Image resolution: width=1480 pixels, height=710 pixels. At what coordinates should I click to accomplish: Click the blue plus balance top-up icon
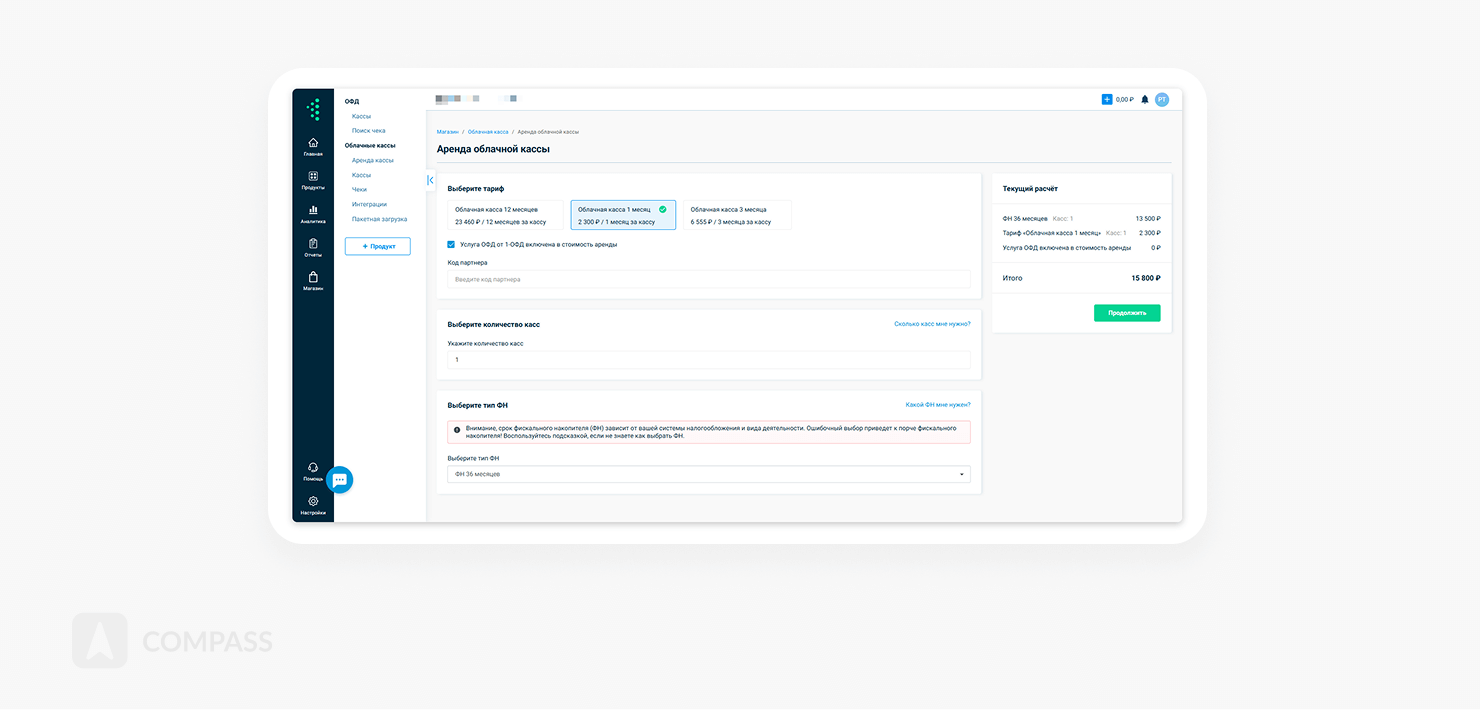point(1107,100)
